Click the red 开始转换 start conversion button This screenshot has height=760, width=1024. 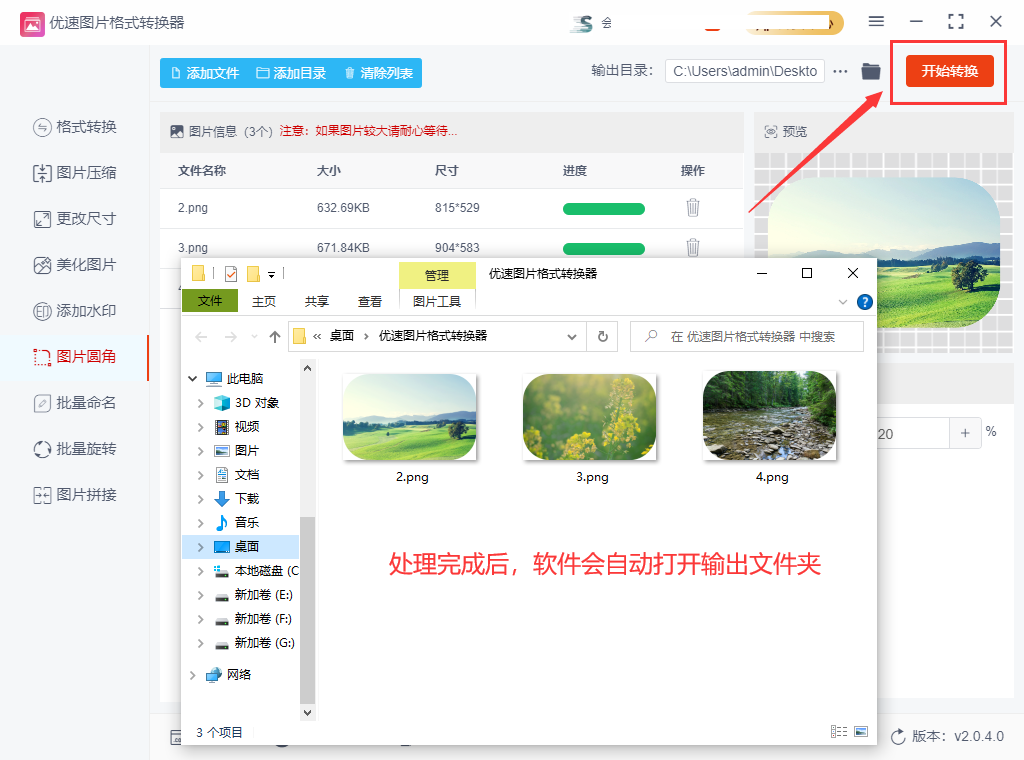coord(950,71)
